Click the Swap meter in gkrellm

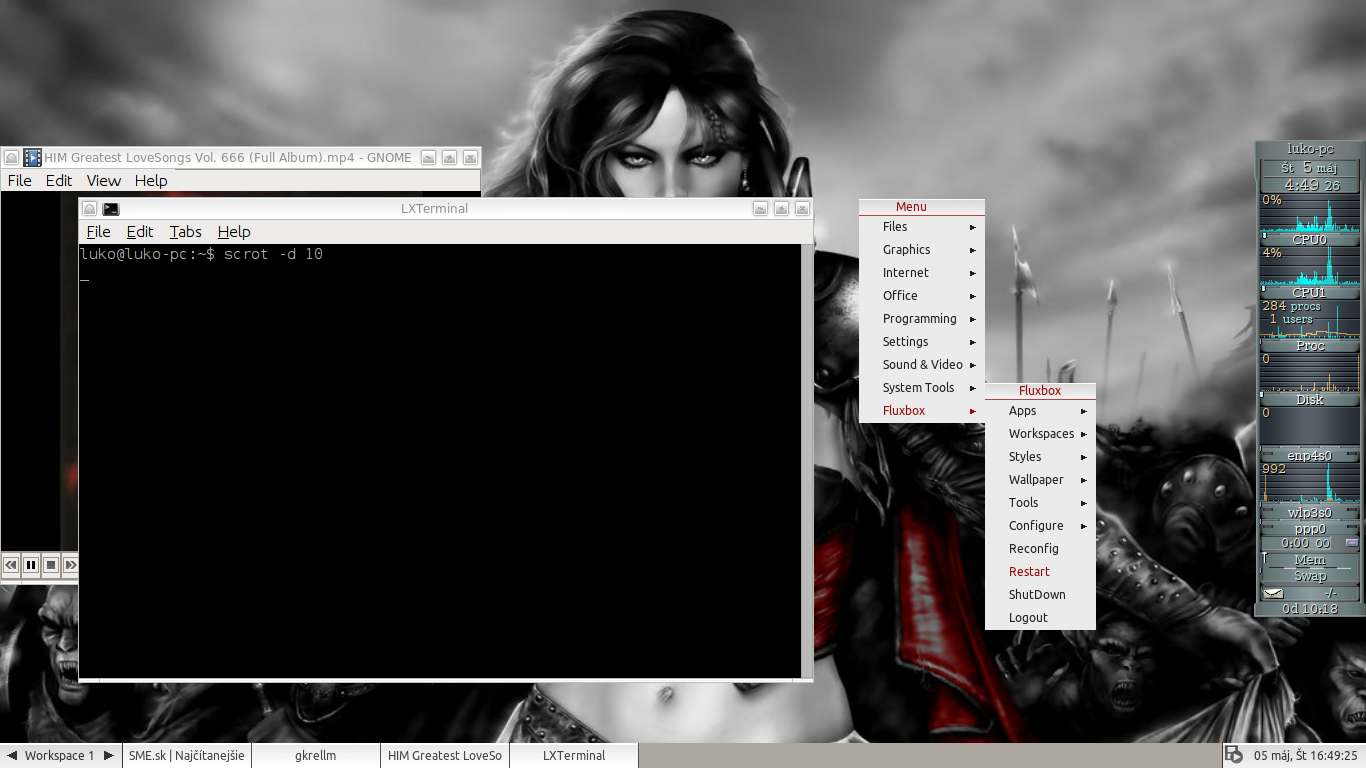point(1309,576)
